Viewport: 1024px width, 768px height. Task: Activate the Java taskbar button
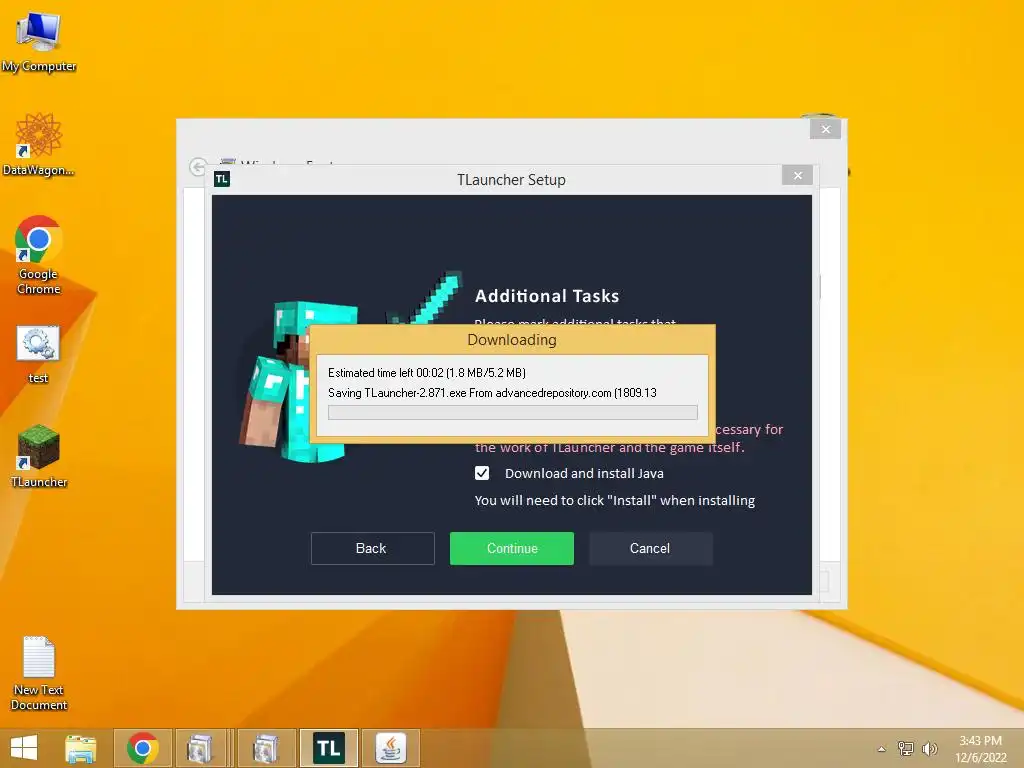[391, 748]
